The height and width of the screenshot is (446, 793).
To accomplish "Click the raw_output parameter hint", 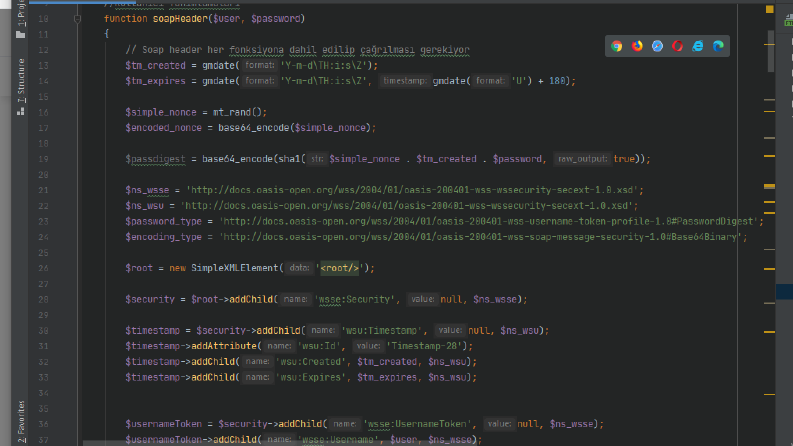I will click(x=582, y=159).
